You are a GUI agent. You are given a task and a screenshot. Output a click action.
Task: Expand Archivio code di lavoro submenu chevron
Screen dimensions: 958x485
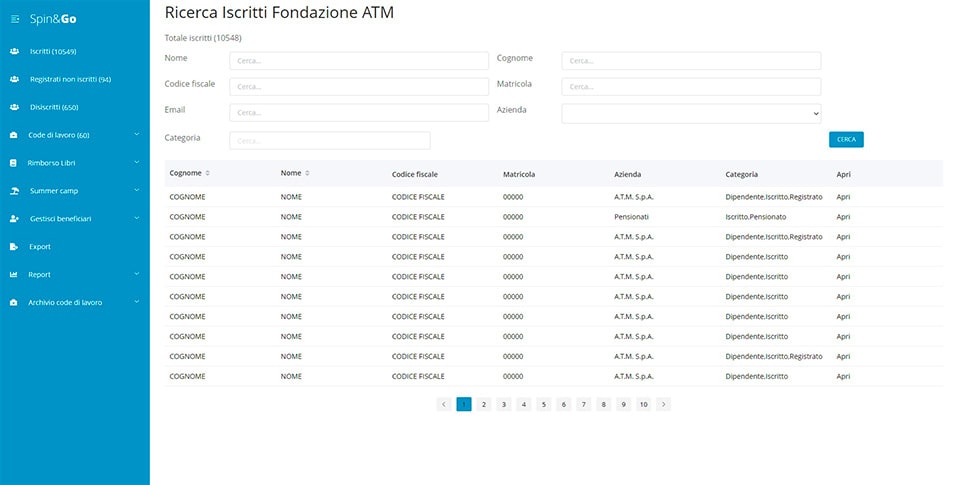click(x=137, y=302)
